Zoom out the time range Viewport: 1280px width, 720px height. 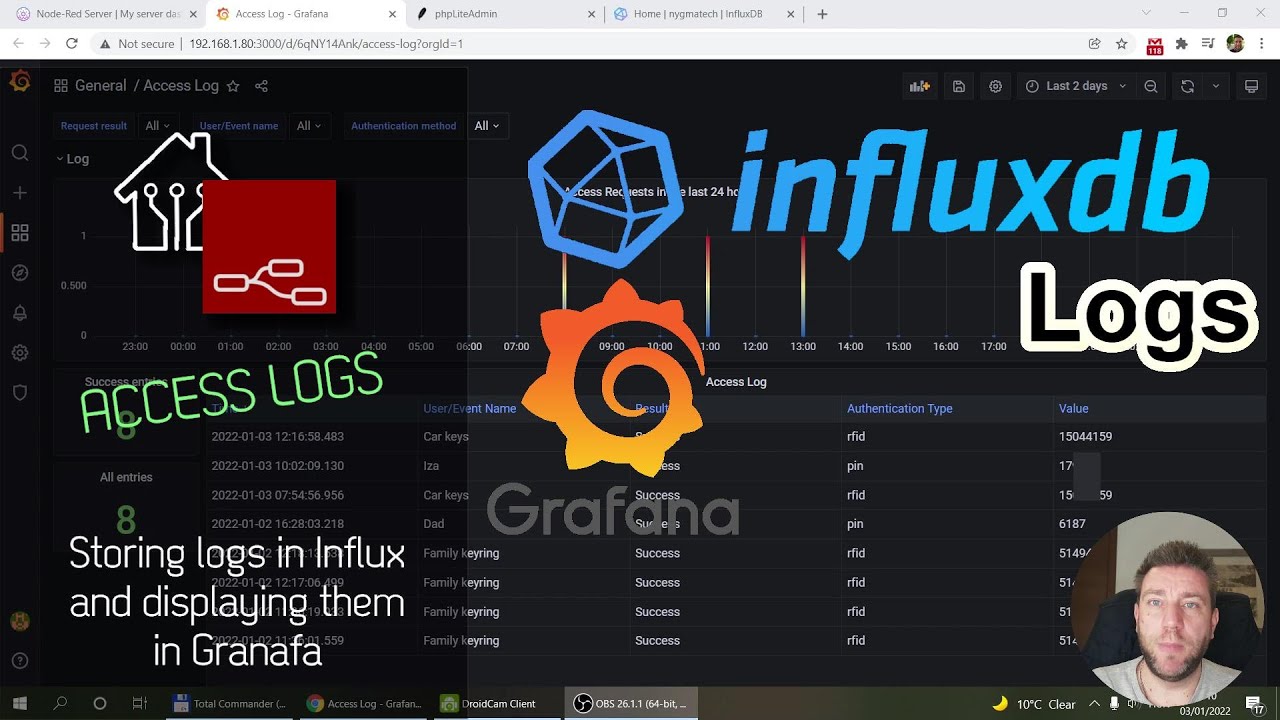(x=1151, y=86)
